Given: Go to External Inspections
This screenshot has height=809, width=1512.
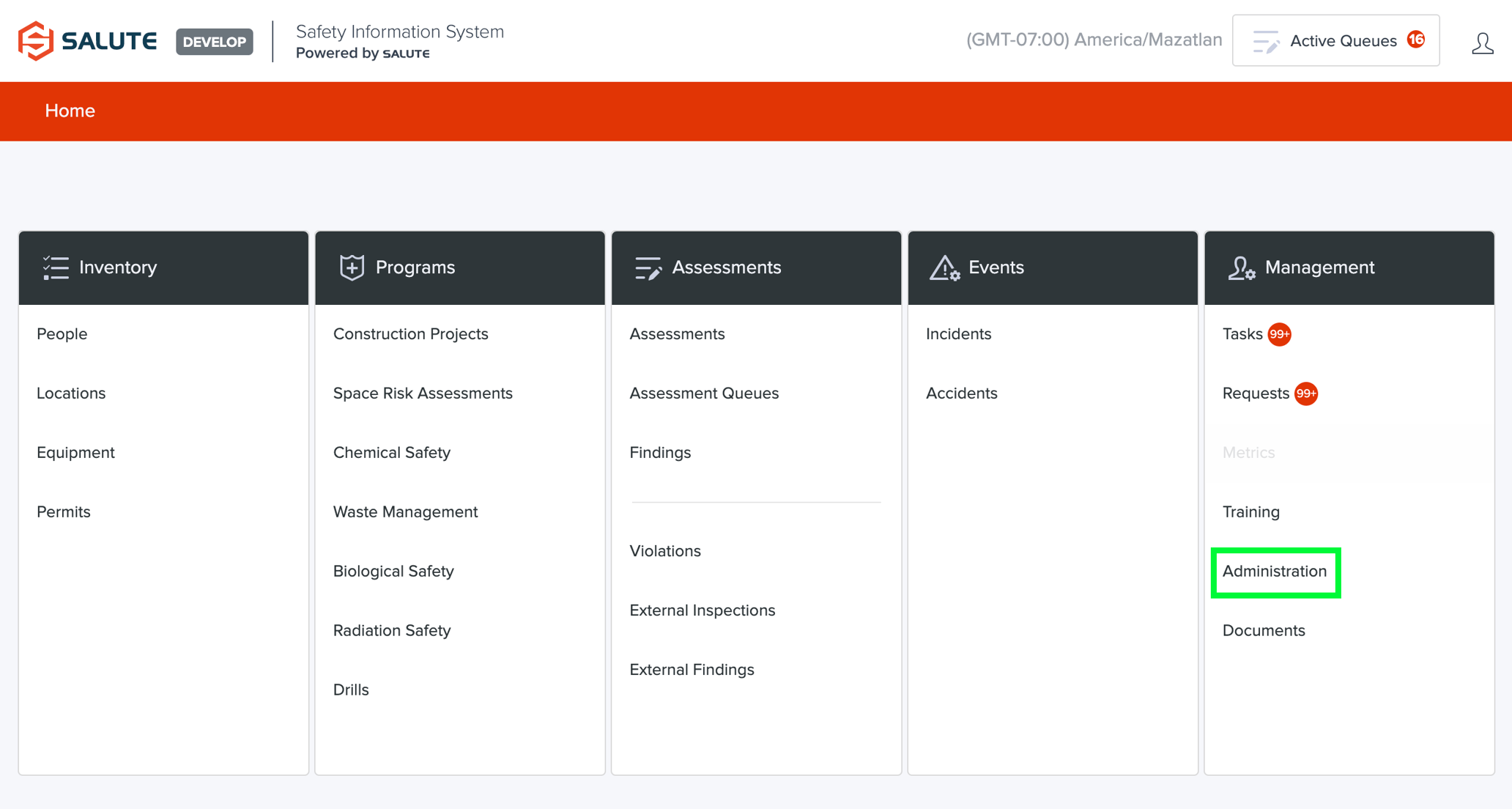Looking at the screenshot, I should pyautogui.click(x=702, y=610).
